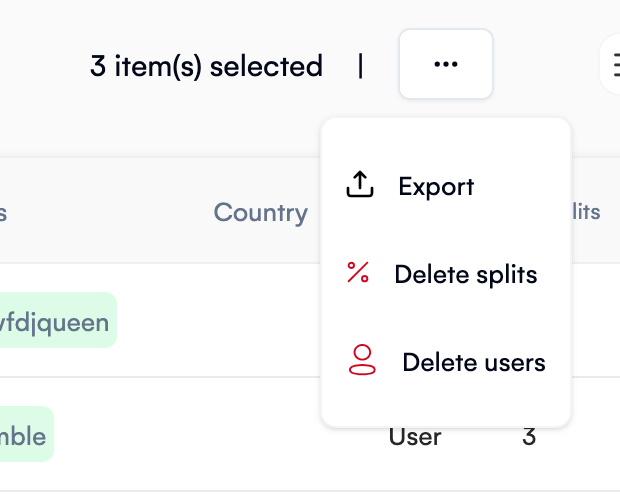Select Delete splits menu option
This screenshot has height=494, width=620.
click(x=446, y=274)
